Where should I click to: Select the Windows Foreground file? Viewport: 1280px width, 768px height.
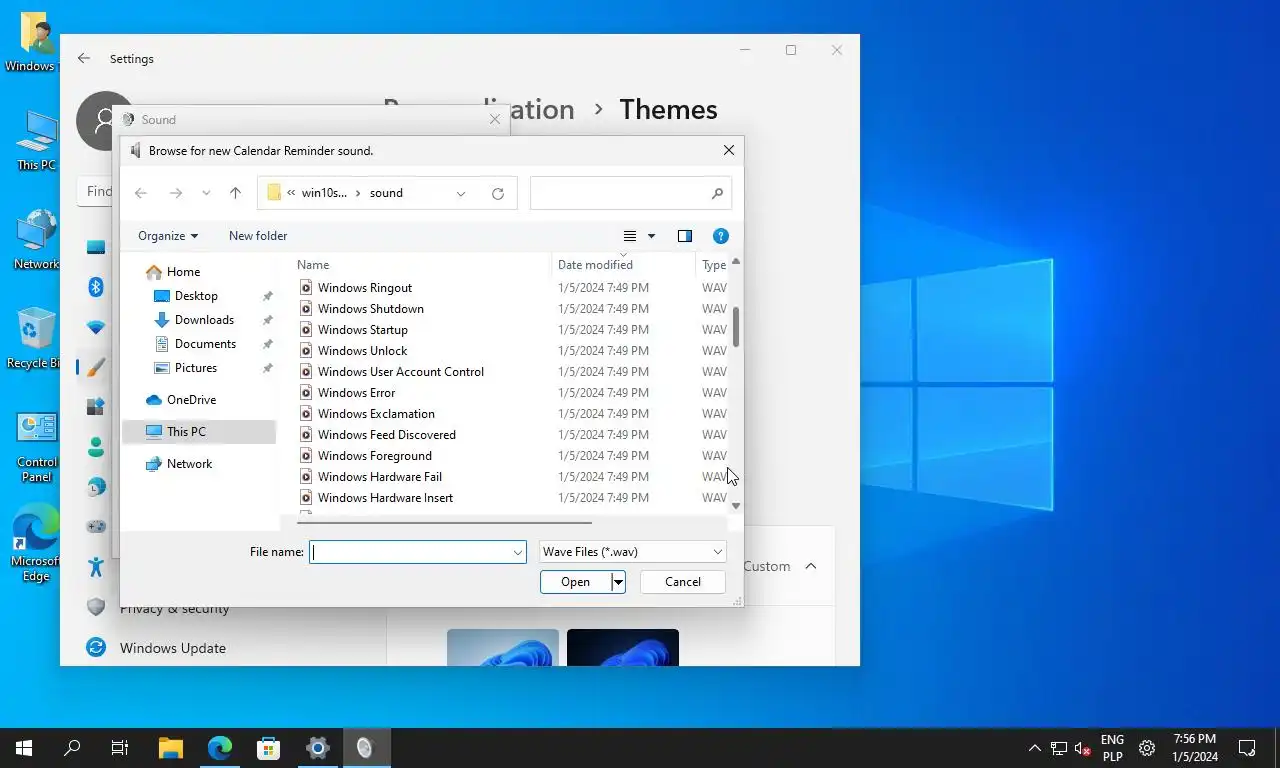(374, 456)
